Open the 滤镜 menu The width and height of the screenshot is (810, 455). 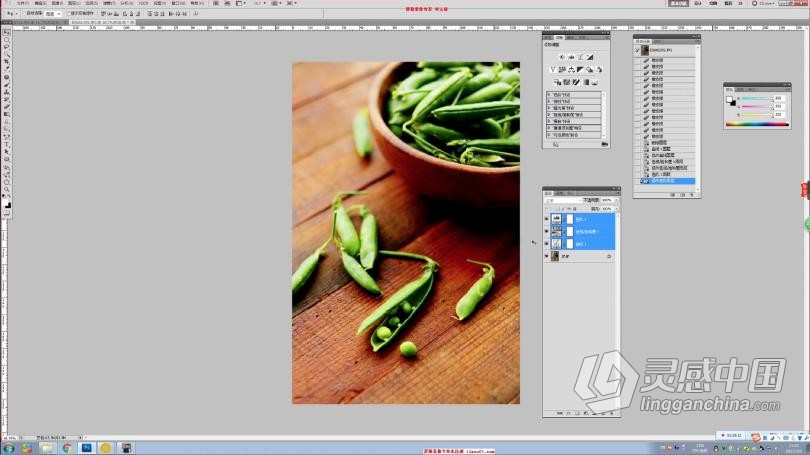[108, 3]
